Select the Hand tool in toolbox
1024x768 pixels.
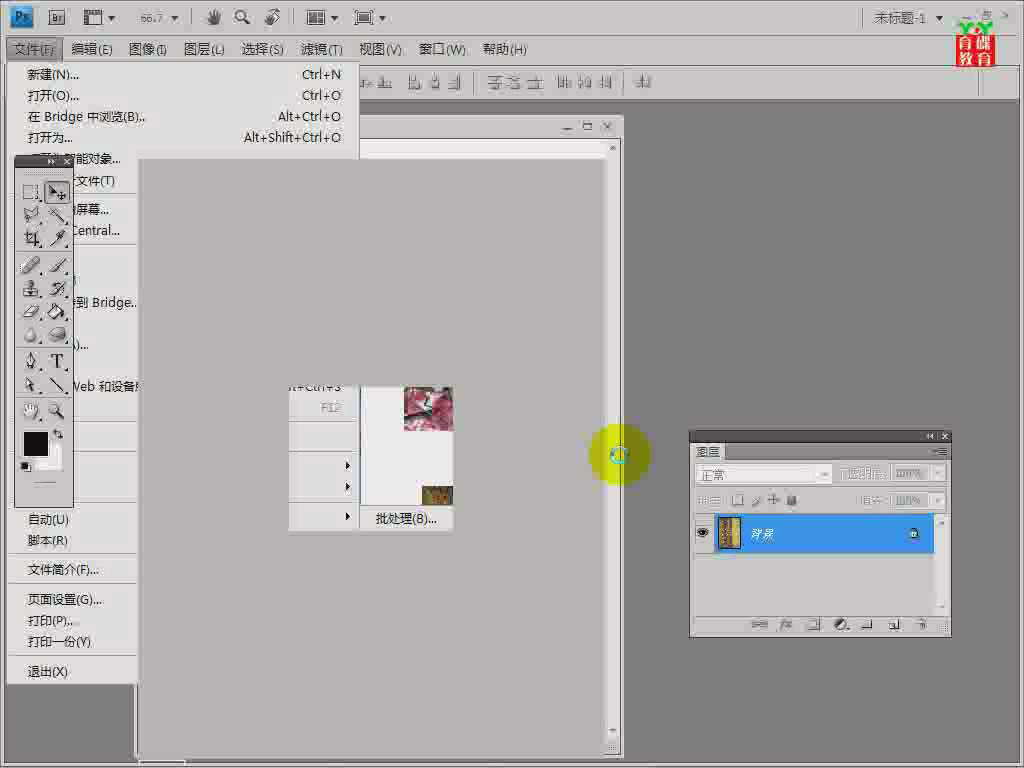click(31, 411)
